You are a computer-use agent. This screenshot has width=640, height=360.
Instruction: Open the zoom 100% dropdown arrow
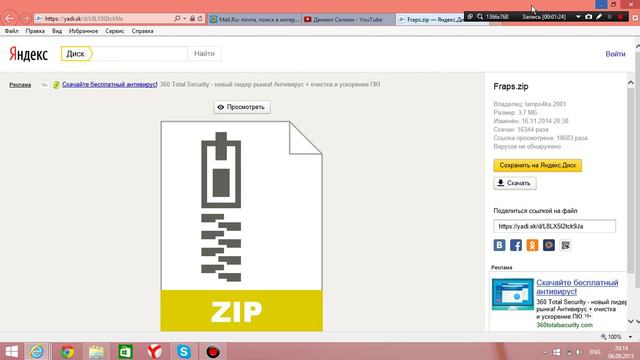click(630, 337)
